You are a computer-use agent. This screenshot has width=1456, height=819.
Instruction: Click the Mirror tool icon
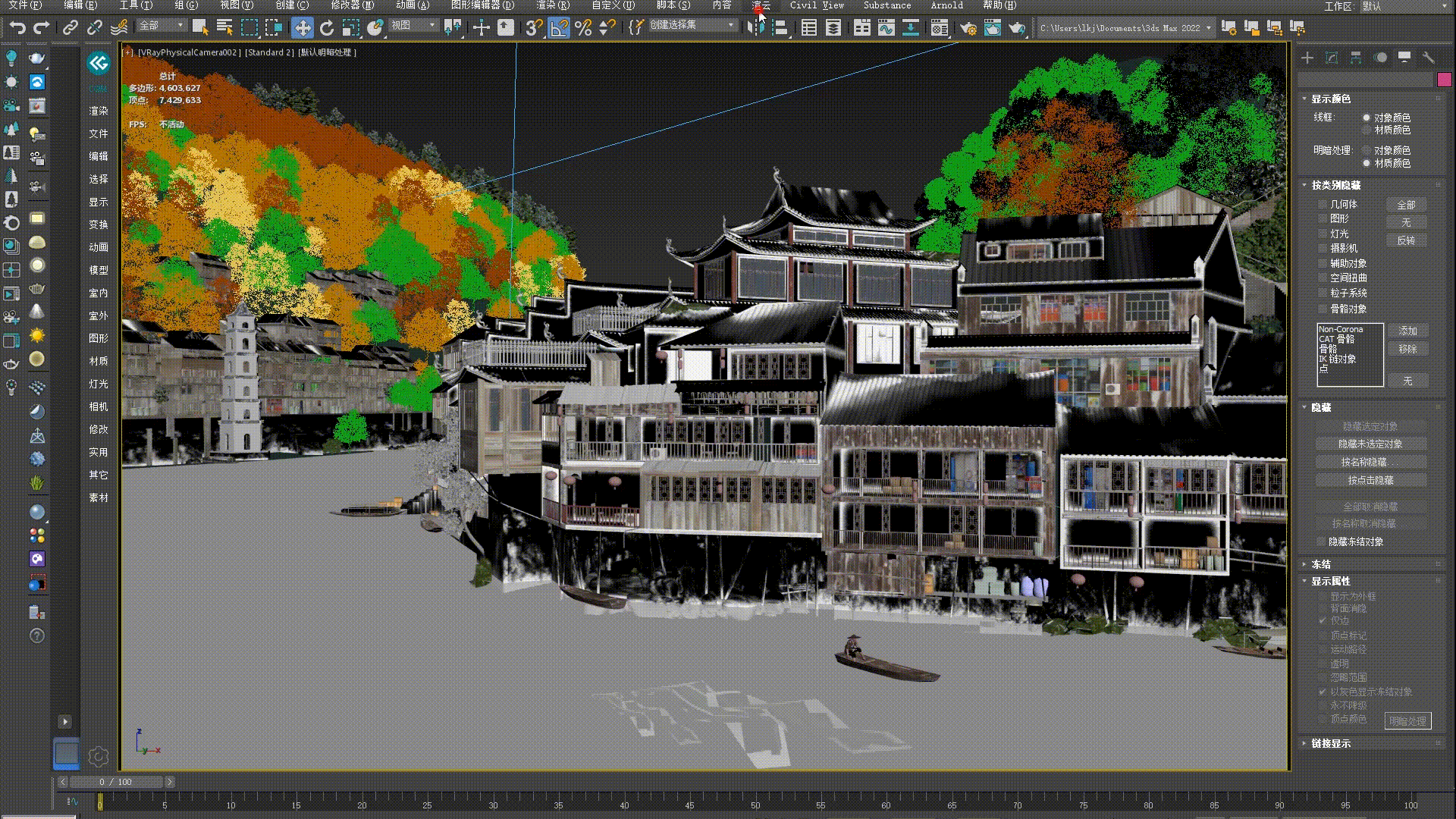point(755,28)
